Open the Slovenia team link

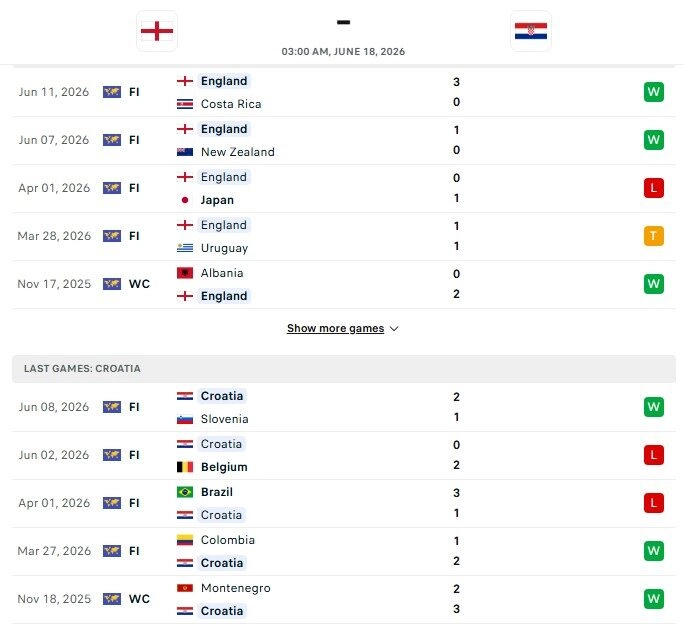click(x=224, y=419)
